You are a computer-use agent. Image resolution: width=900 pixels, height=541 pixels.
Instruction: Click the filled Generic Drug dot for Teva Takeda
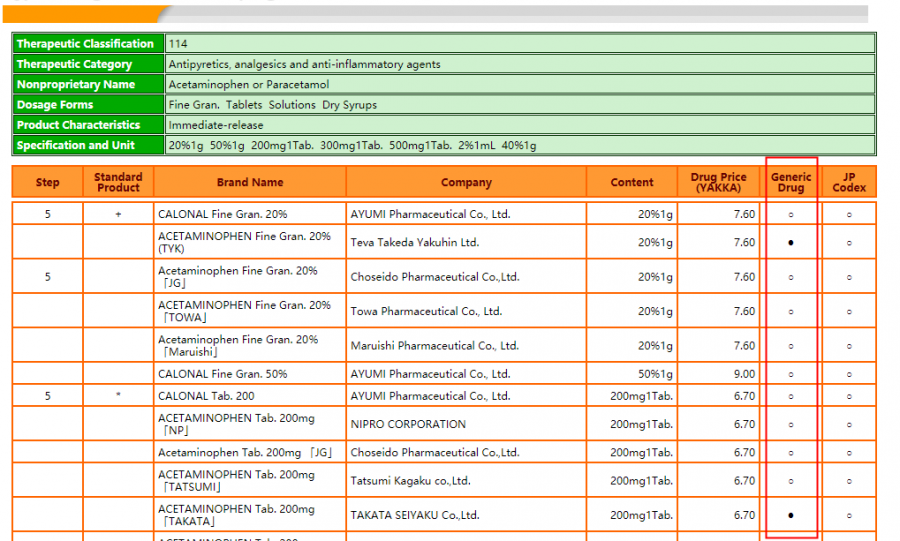point(791,243)
